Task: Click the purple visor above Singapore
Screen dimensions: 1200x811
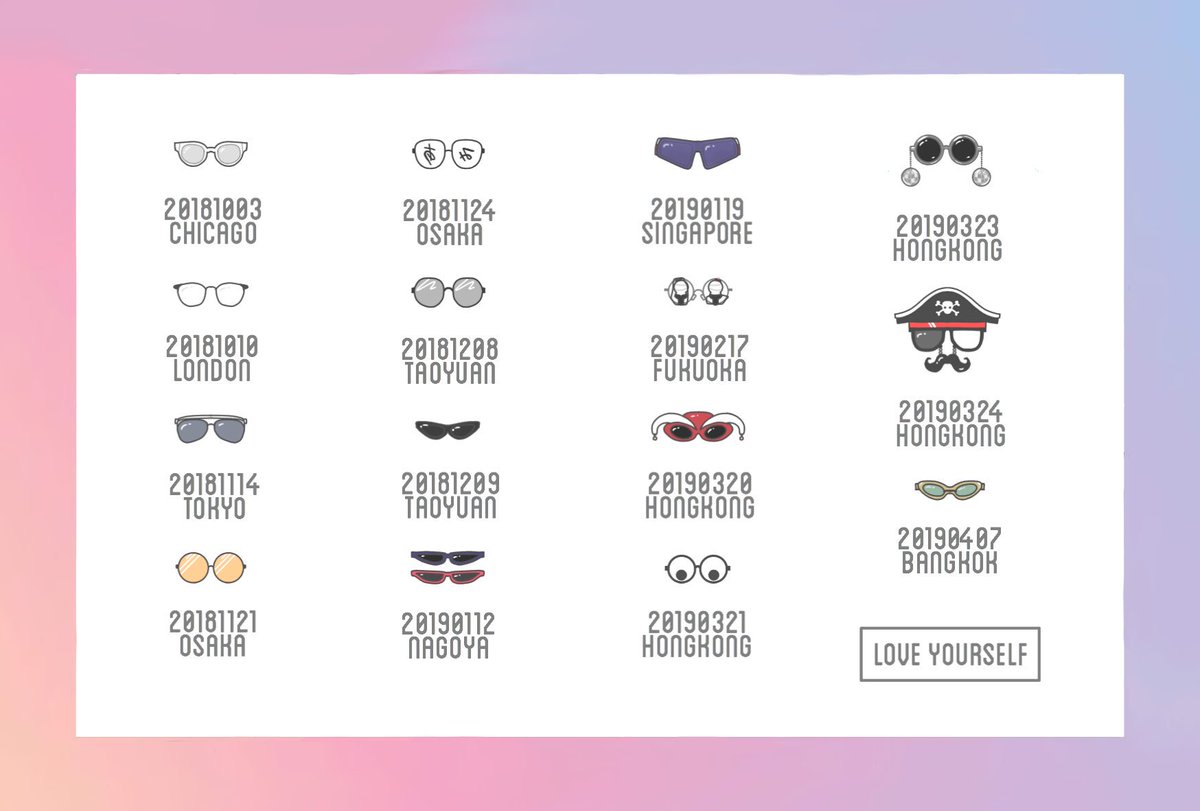Action: 699,152
